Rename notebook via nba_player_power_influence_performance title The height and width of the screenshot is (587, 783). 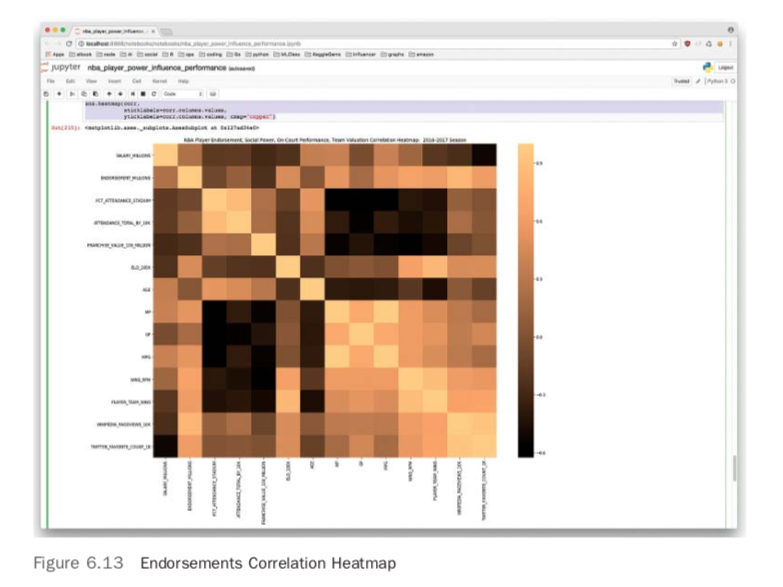pyautogui.click(x=157, y=67)
